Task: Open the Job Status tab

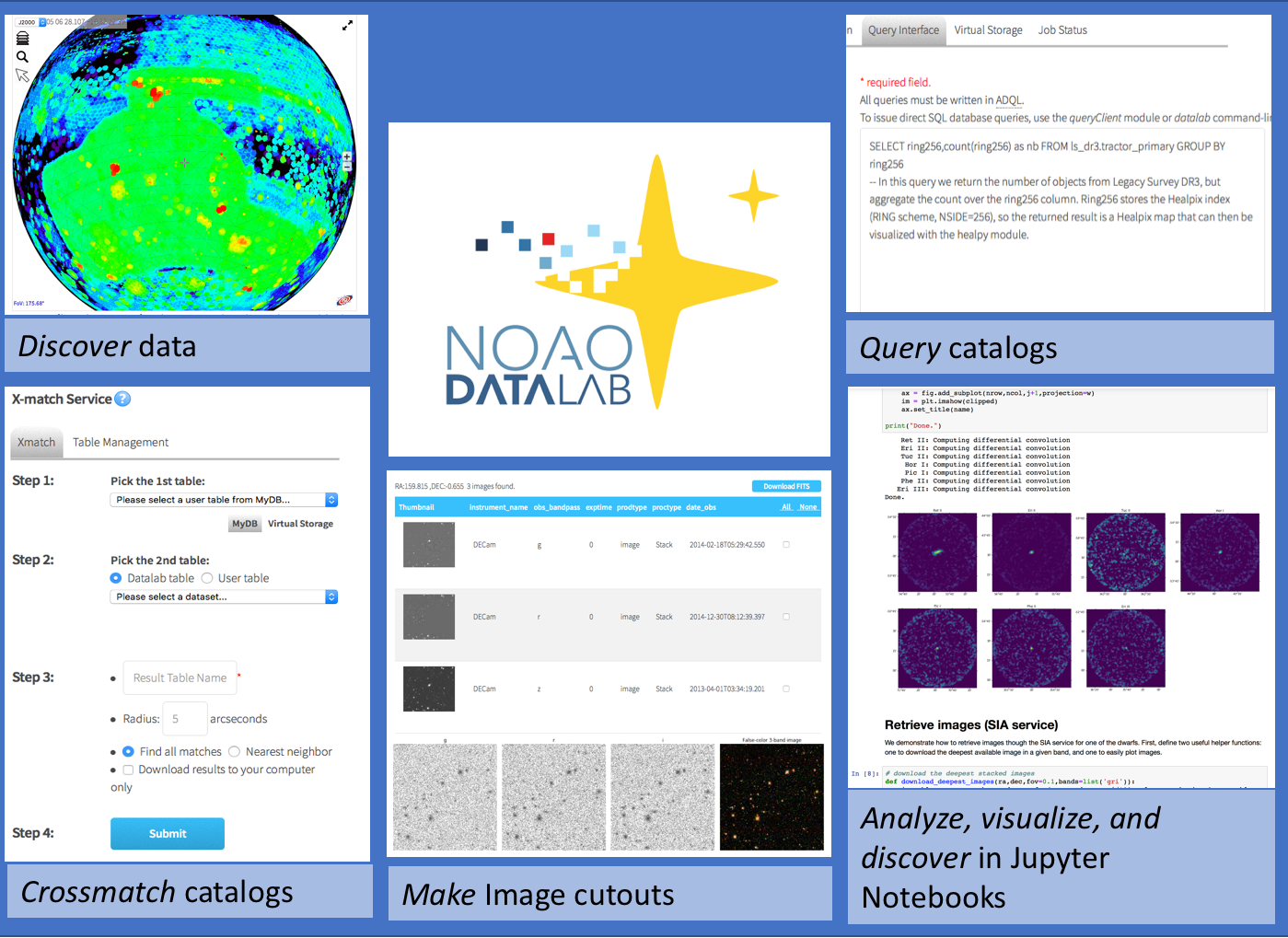Action: pyautogui.click(x=1062, y=30)
